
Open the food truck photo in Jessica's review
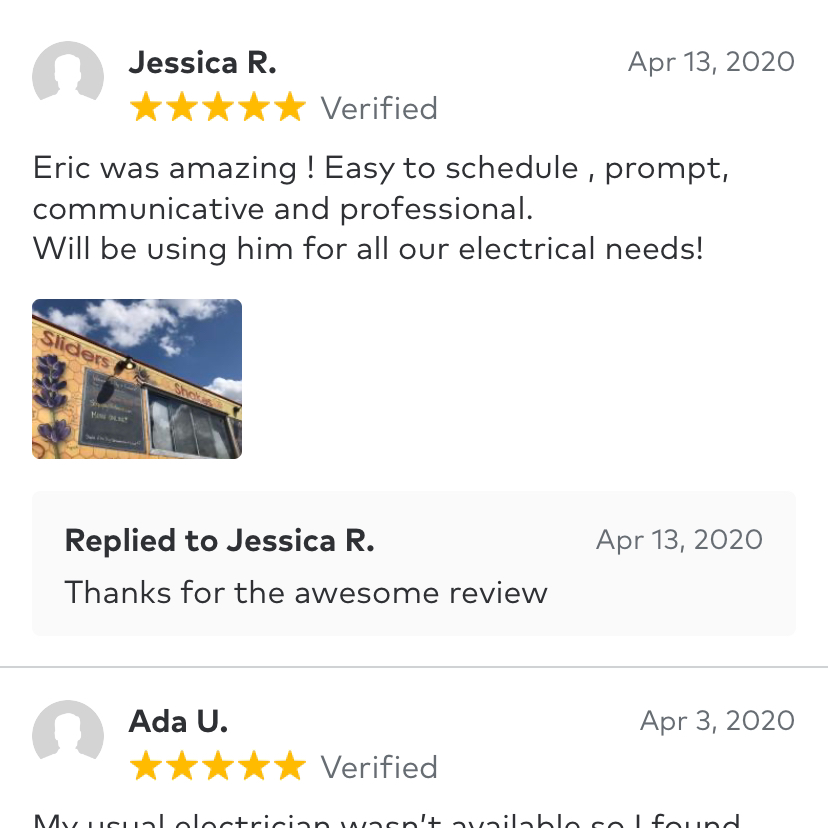(x=137, y=379)
